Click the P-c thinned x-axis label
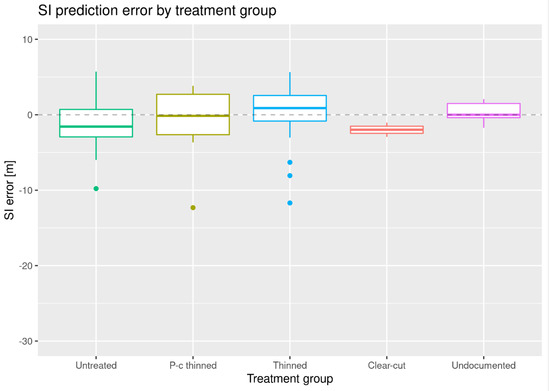 pos(193,365)
